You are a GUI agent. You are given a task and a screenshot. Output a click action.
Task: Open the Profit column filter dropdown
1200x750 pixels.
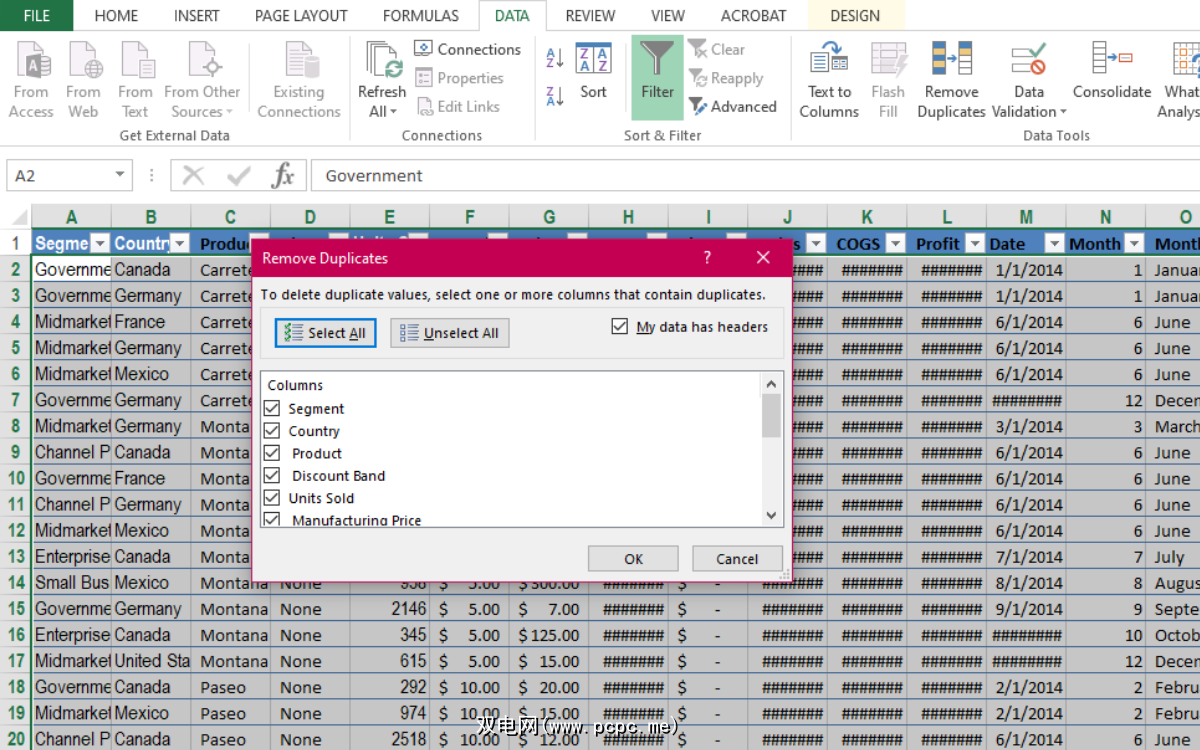pos(974,244)
